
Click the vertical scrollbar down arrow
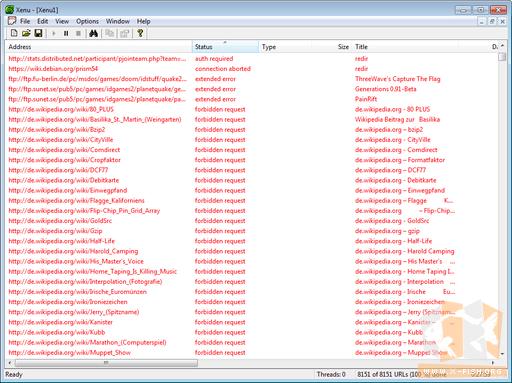coord(502,354)
